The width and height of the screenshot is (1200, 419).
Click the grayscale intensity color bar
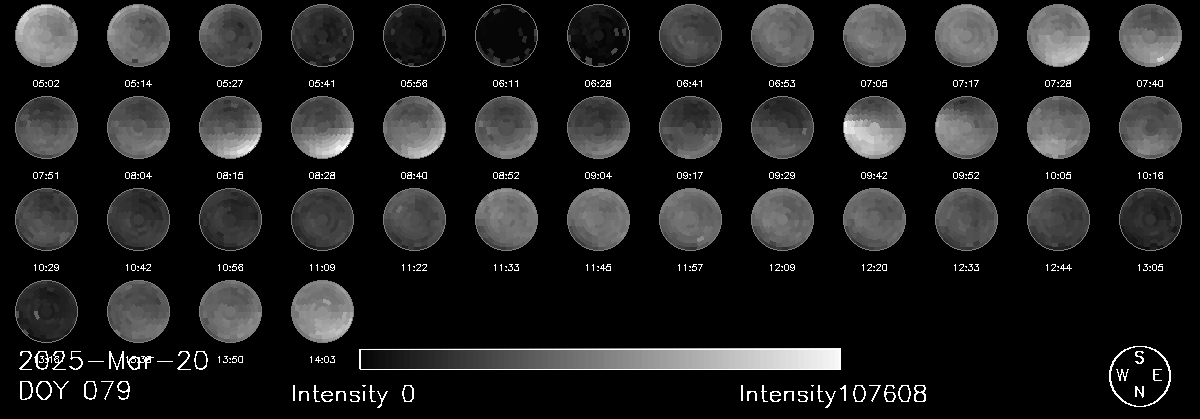pyautogui.click(x=599, y=359)
